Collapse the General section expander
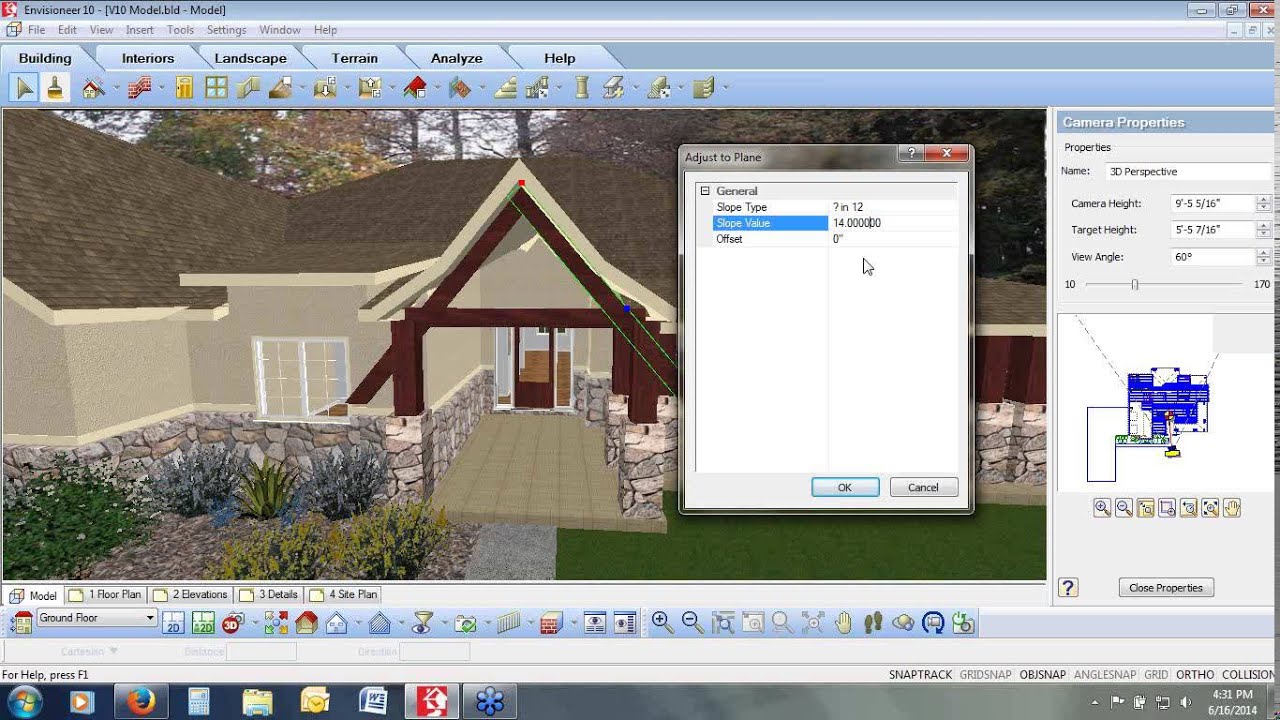 tap(704, 191)
